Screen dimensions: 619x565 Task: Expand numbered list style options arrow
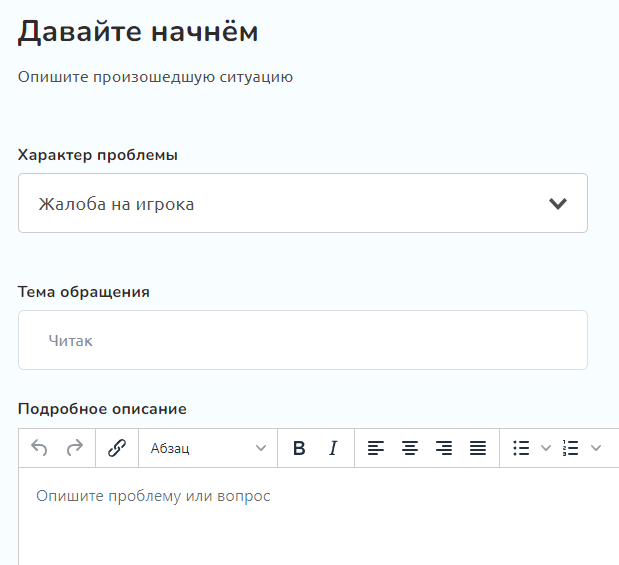(596, 448)
